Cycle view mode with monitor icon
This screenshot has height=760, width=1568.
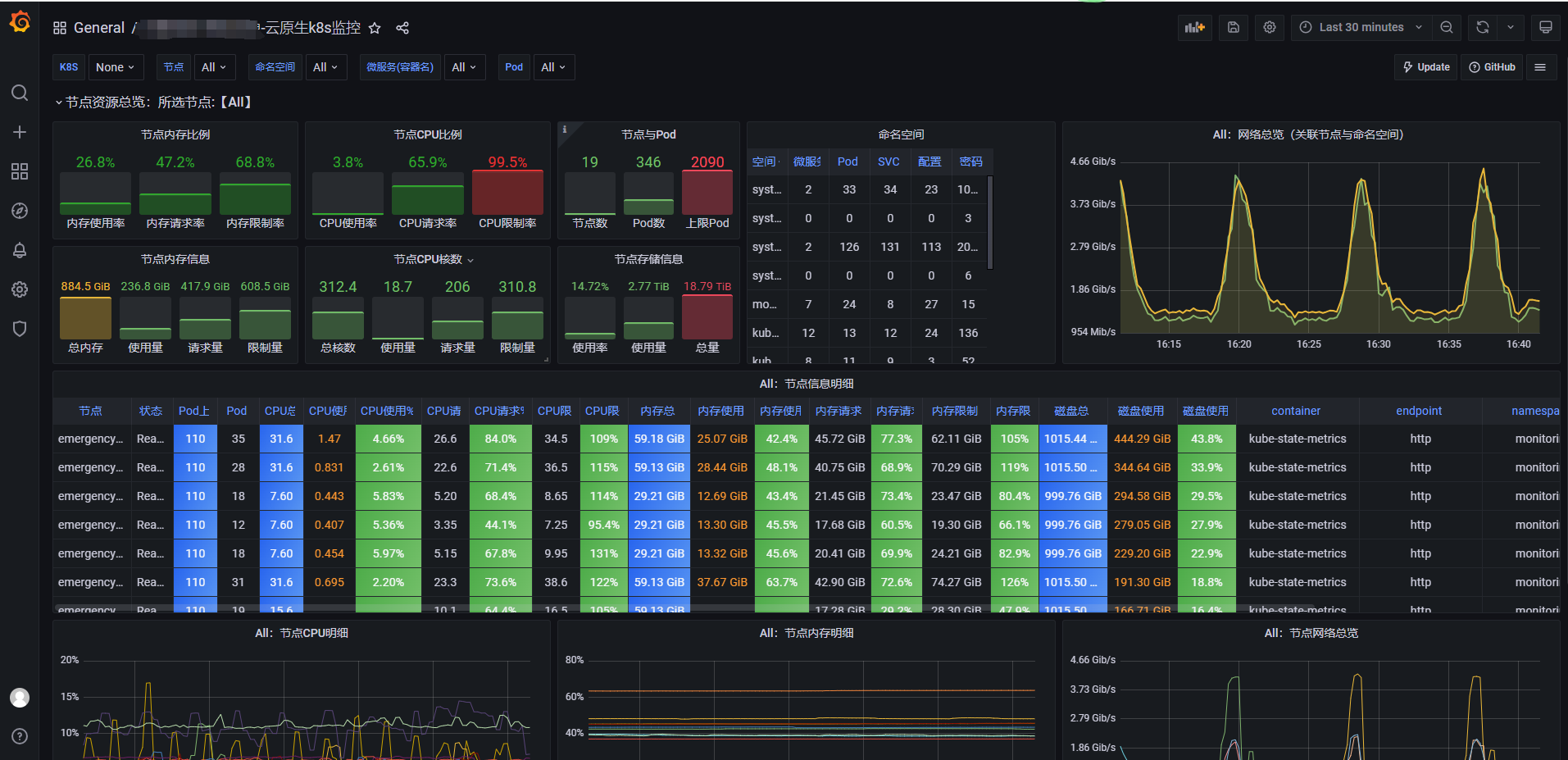point(1546,27)
